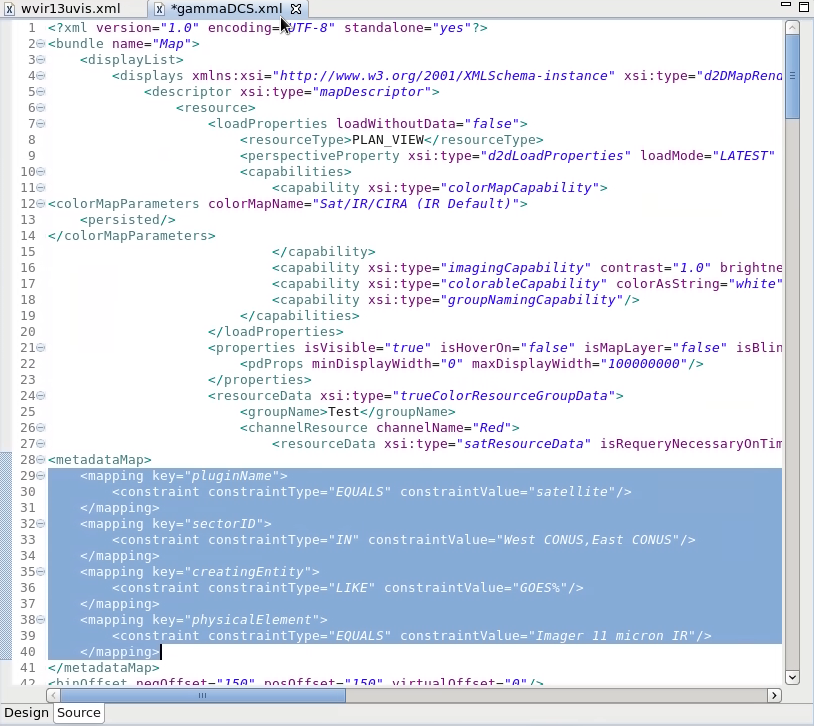The image size is (814, 726).
Task: Collapse the resource element on line 6
Action: pyautogui.click(x=40, y=108)
